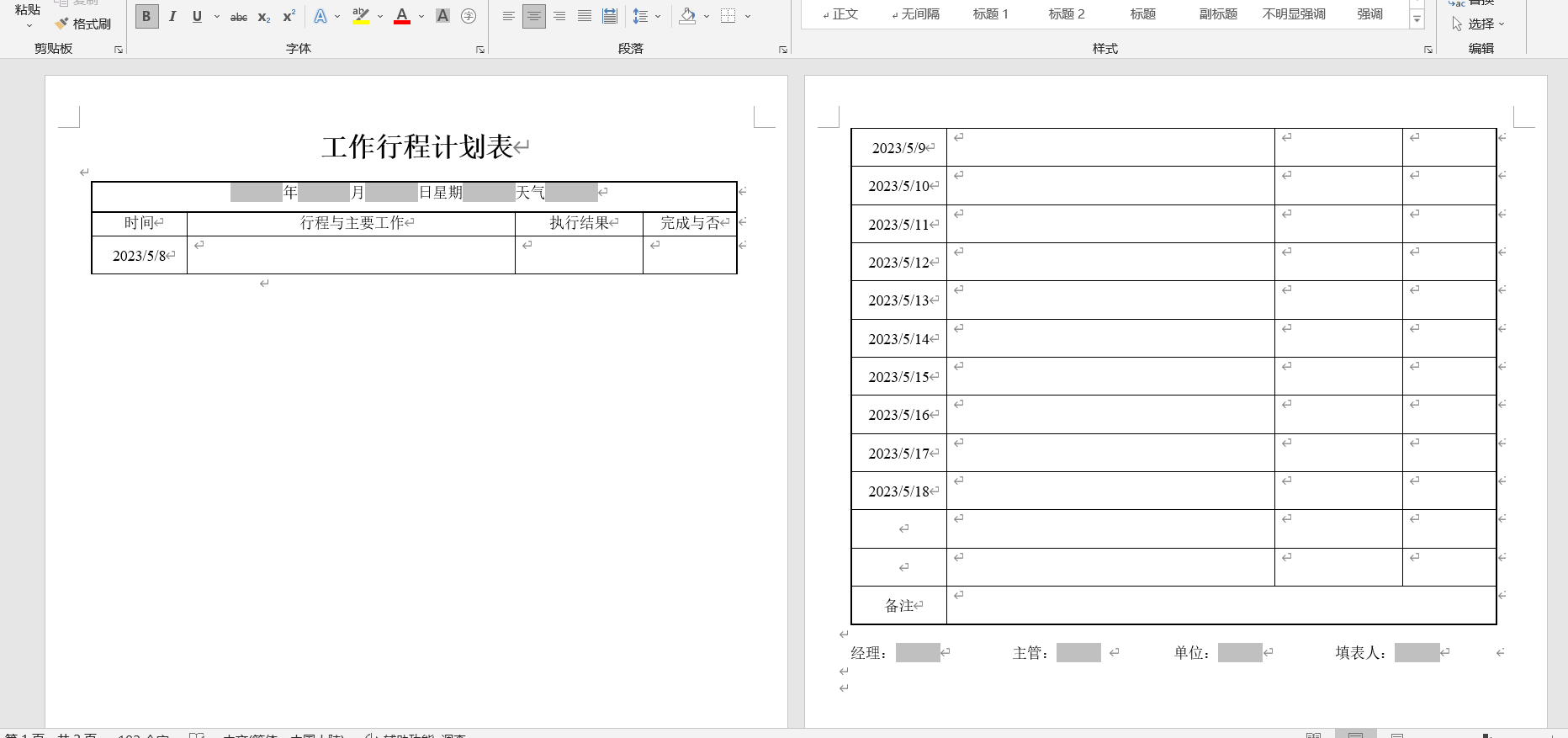The height and width of the screenshot is (738, 1568).
Task: Apply the 无间隔 style
Action: pos(915,13)
